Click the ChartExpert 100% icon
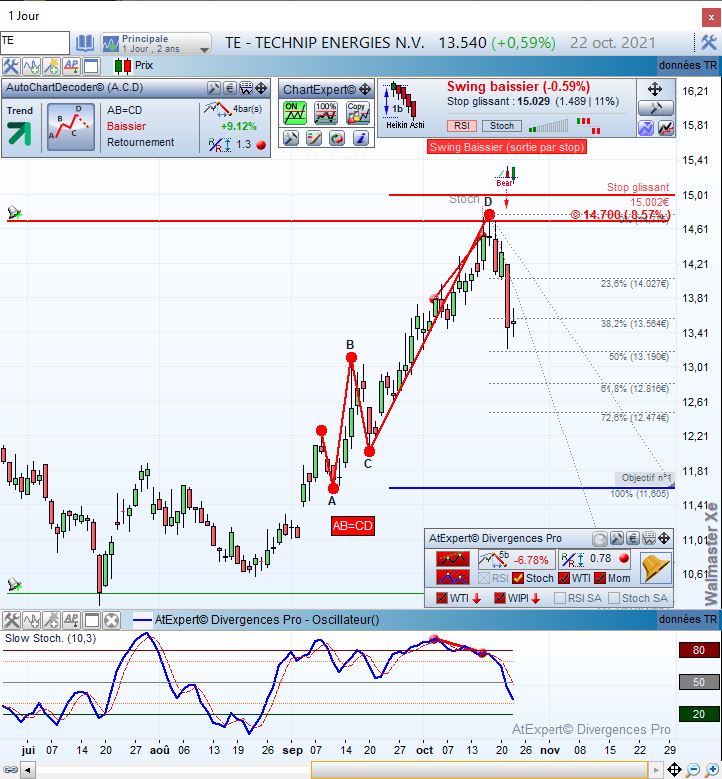Screen dimensions: 722x779 click(x=326, y=113)
